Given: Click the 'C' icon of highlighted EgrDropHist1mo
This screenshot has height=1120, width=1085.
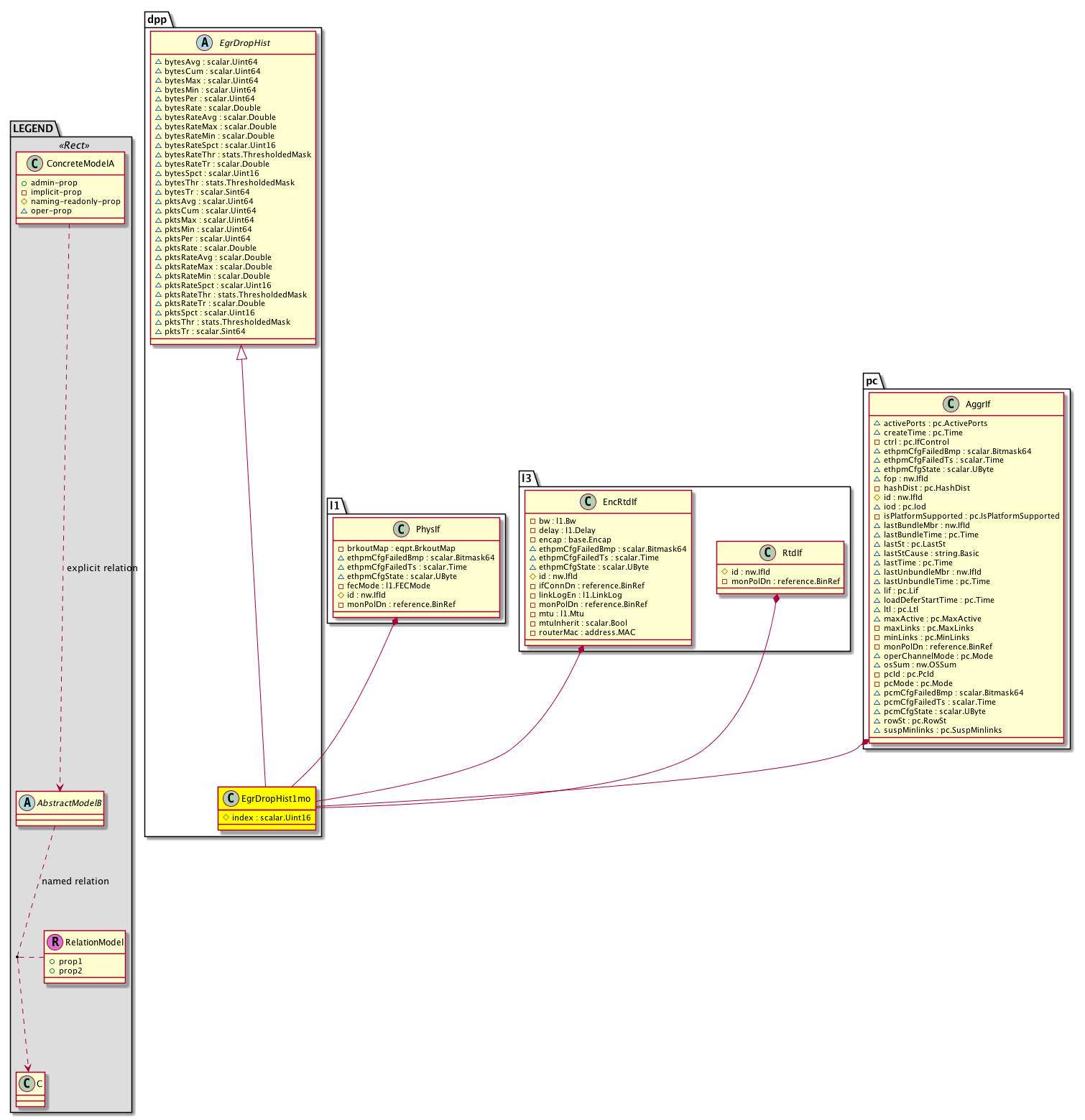Looking at the screenshot, I should click(230, 799).
